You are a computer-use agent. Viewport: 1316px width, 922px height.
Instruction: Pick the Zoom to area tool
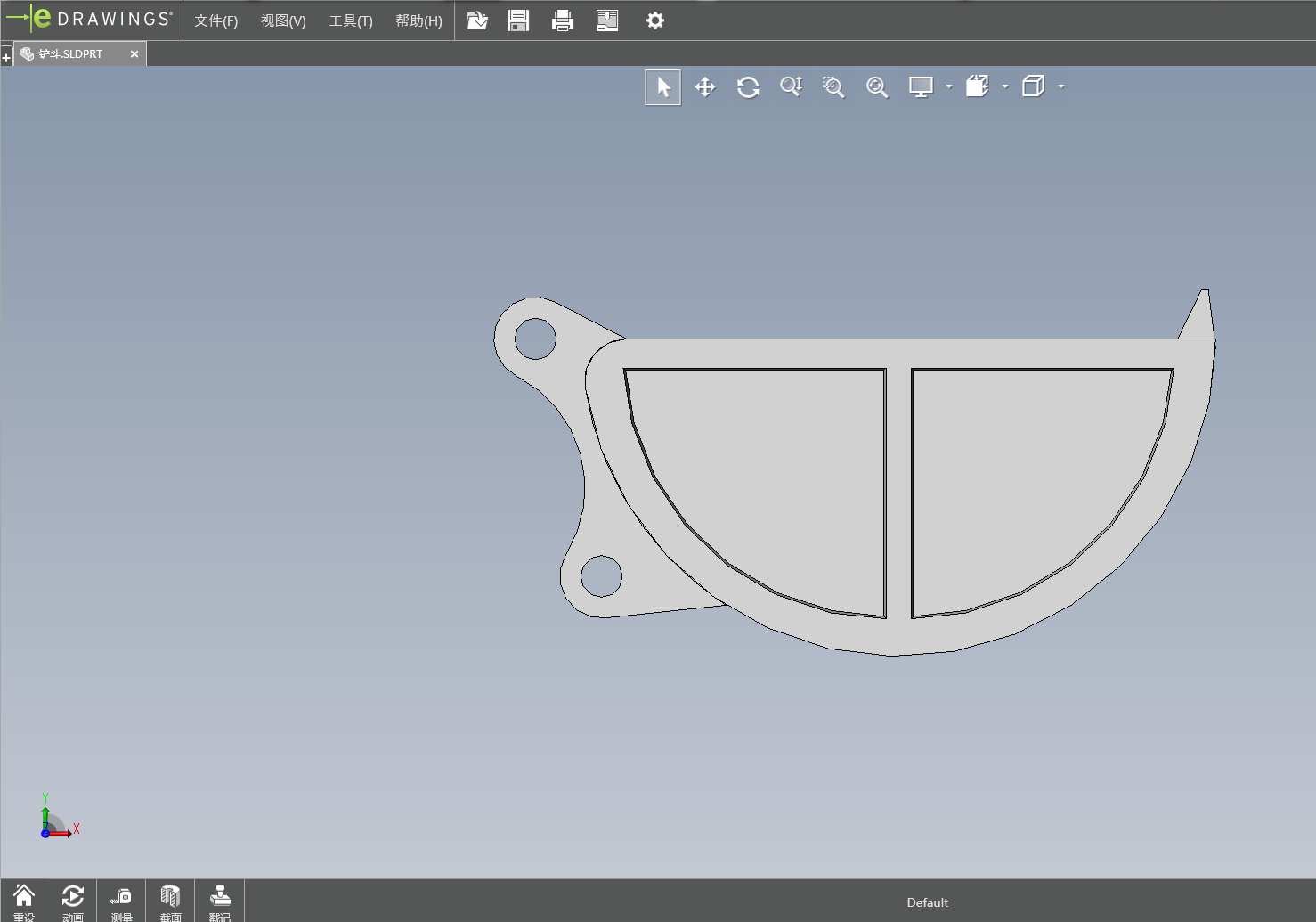tap(833, 87)
